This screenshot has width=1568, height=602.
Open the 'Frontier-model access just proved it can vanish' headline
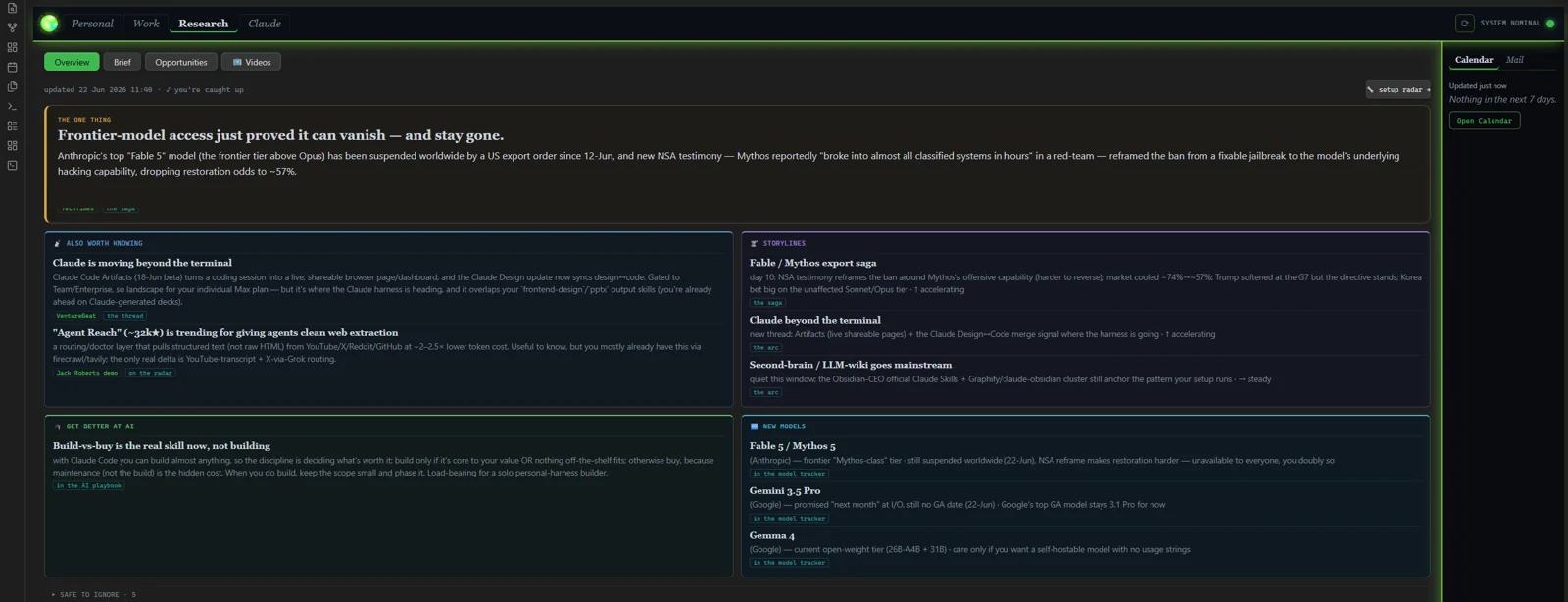click(280, 135)
